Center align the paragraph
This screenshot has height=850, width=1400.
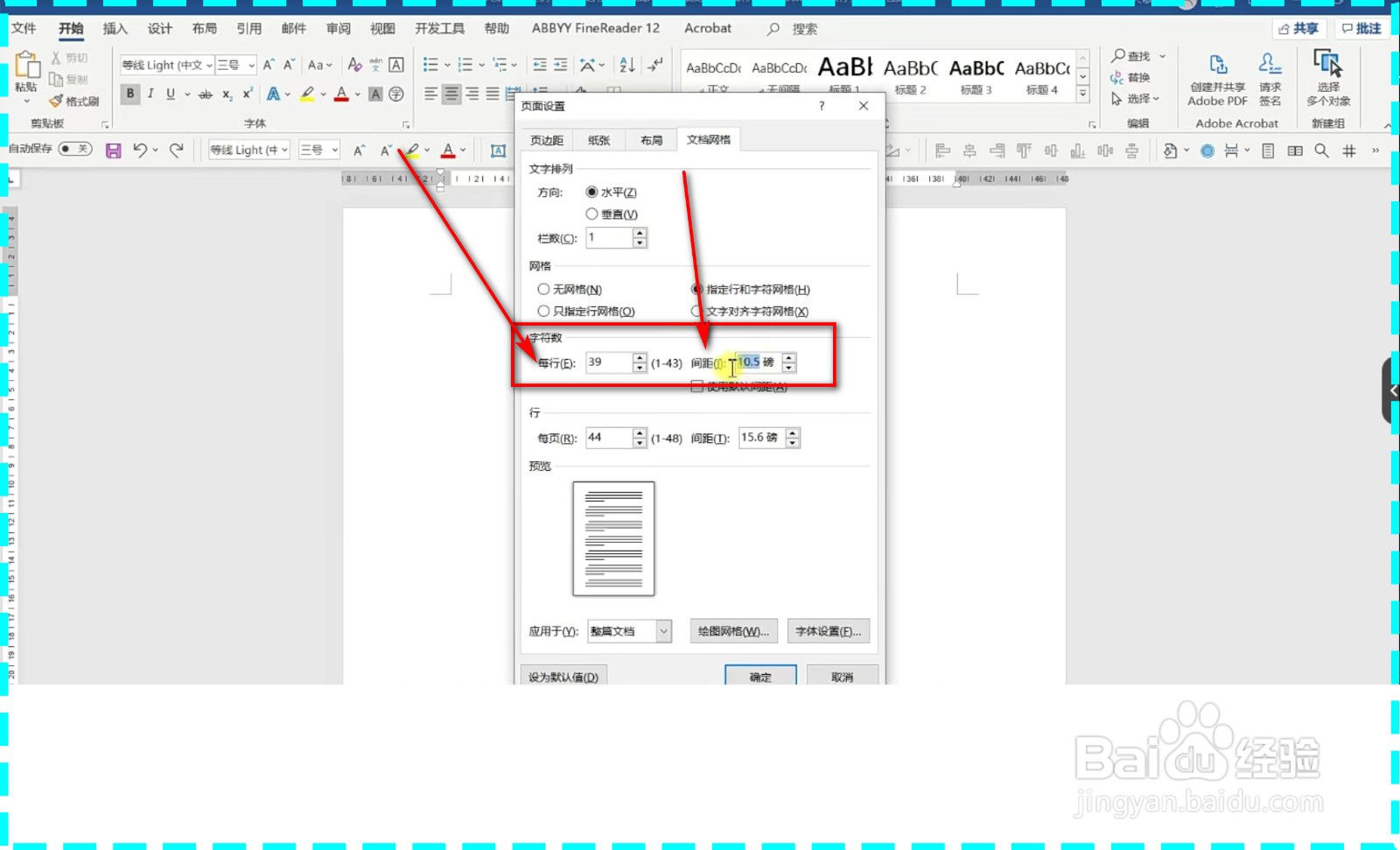click(451, 94)
